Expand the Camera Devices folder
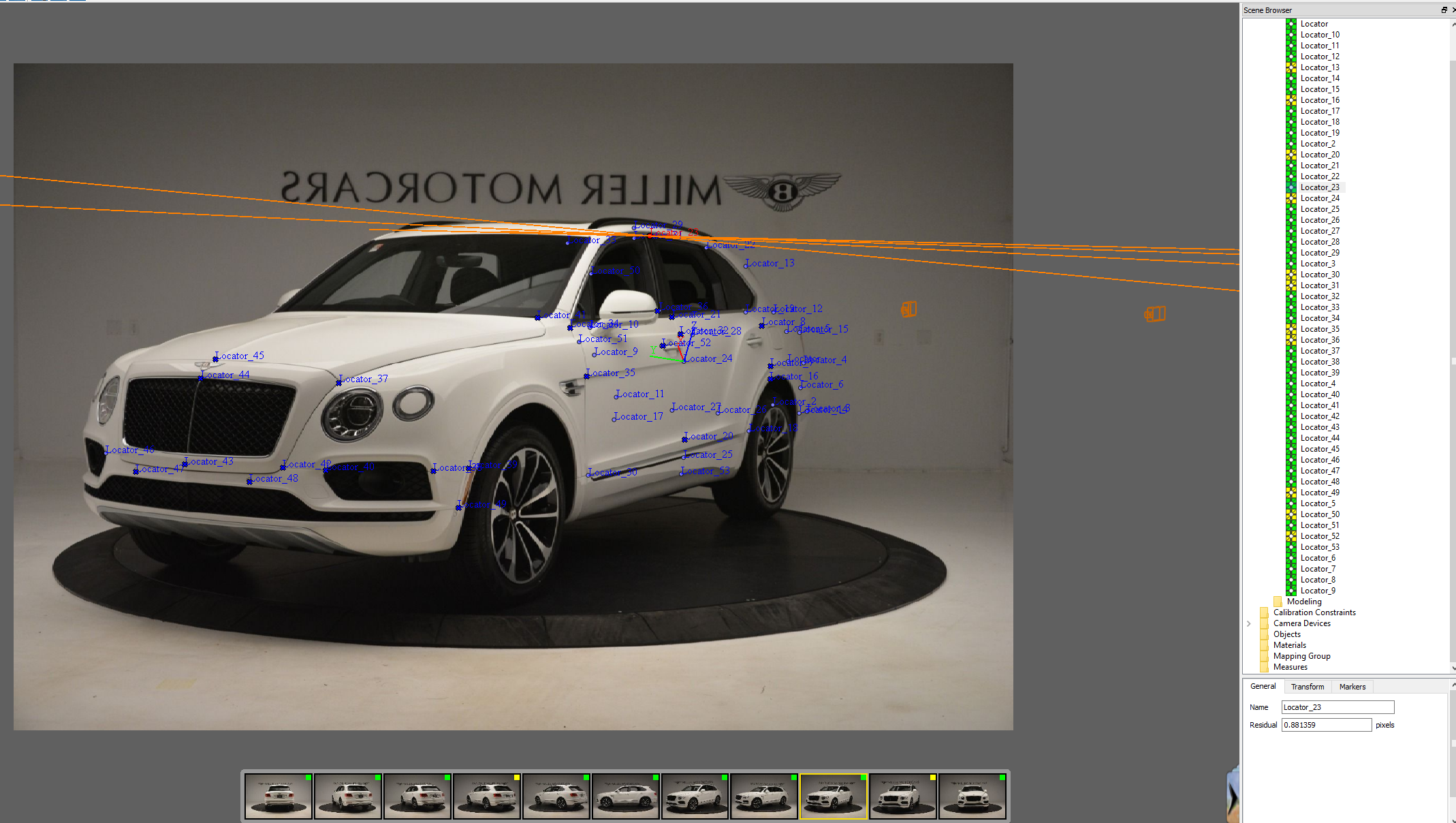The height and width of the screenshot is (823, 1456). click(x=1249, y=623)
